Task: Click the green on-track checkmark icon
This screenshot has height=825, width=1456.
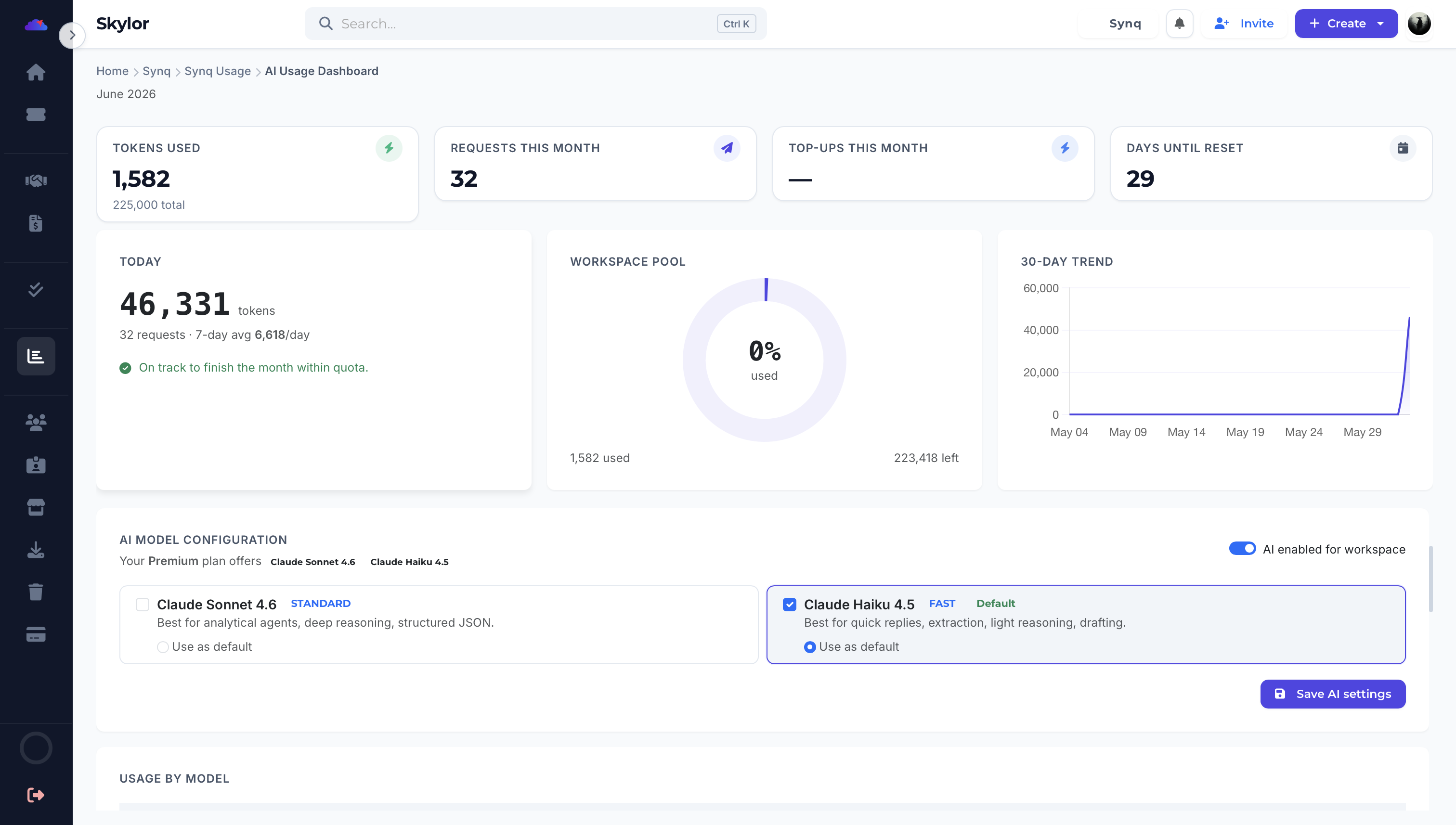Action: tap(125, 368)
